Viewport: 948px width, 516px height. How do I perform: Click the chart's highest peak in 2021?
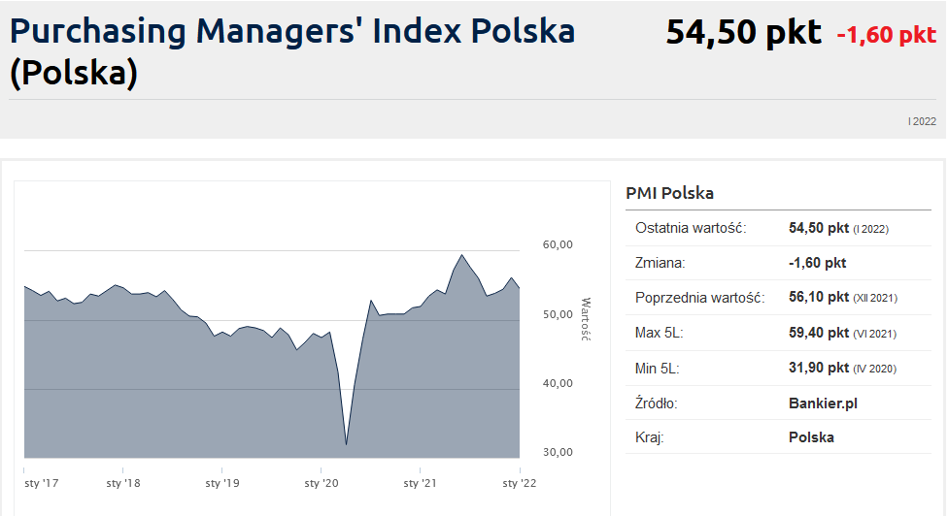click(x=461, y=255)
